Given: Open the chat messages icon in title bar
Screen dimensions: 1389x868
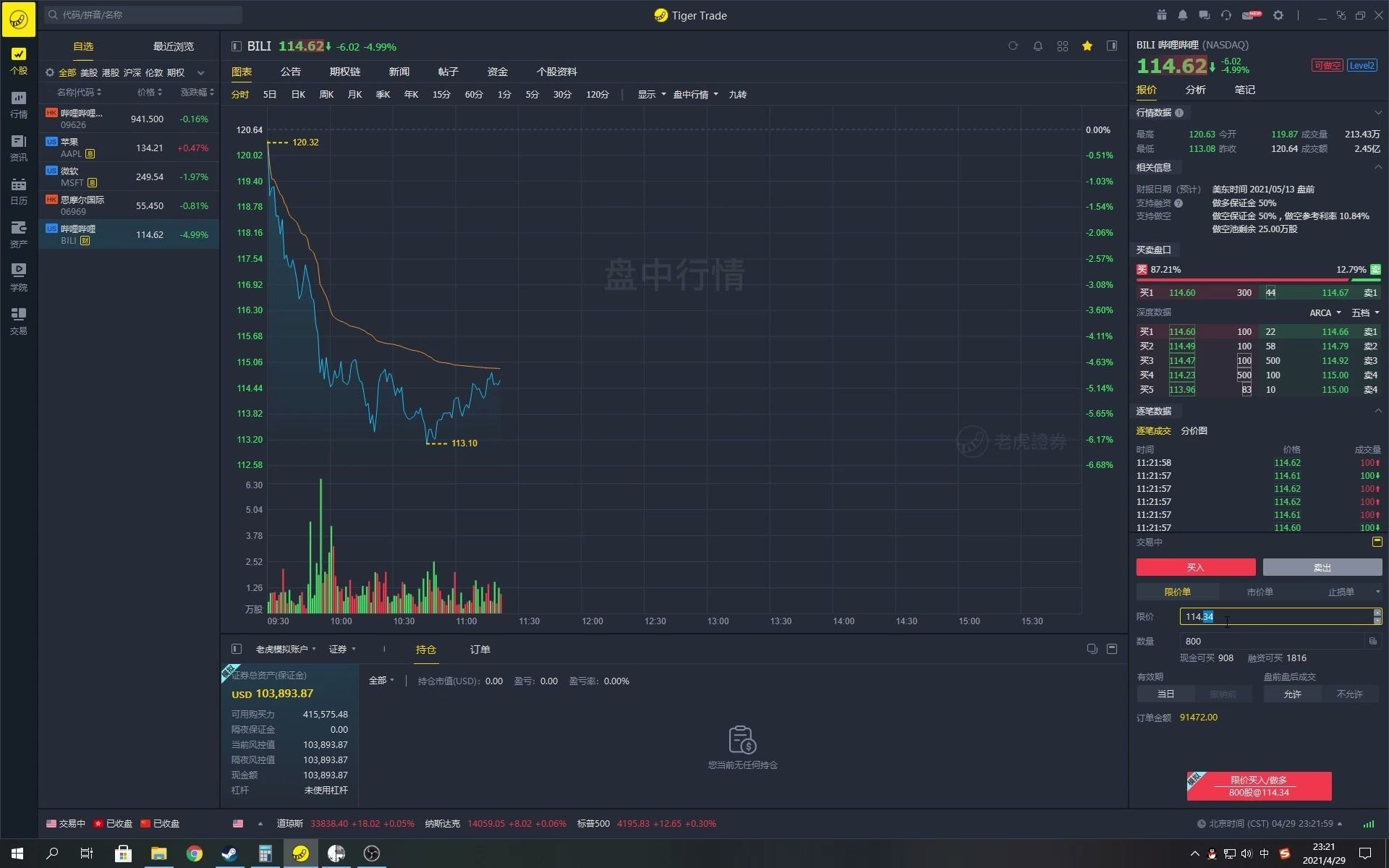Looking at the screenshot, I should click(1204, 15).
